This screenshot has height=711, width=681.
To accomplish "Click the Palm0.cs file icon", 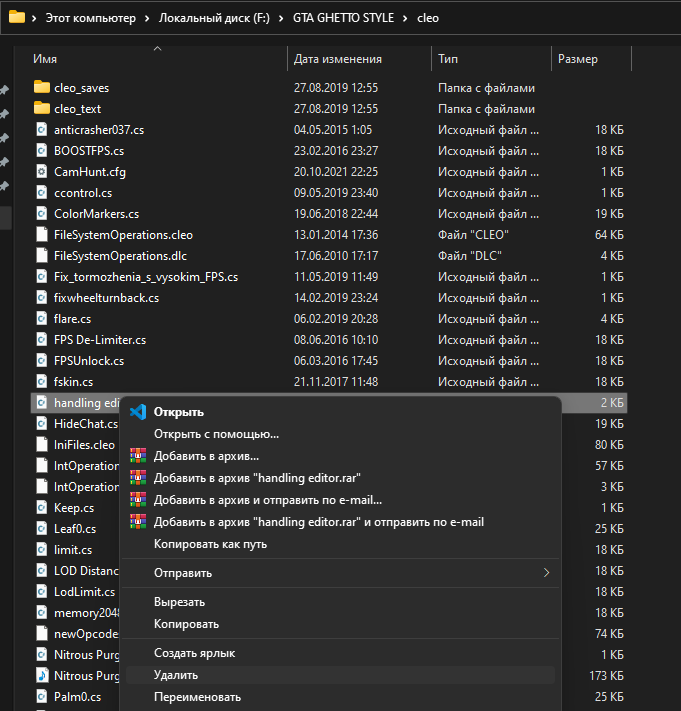I will coord(42,696).
